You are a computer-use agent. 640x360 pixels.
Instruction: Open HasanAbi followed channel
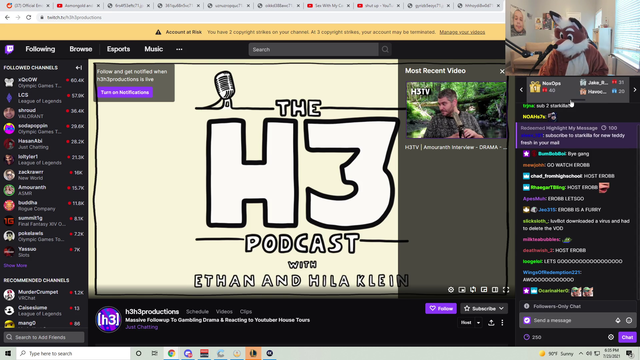click(44, 144)
